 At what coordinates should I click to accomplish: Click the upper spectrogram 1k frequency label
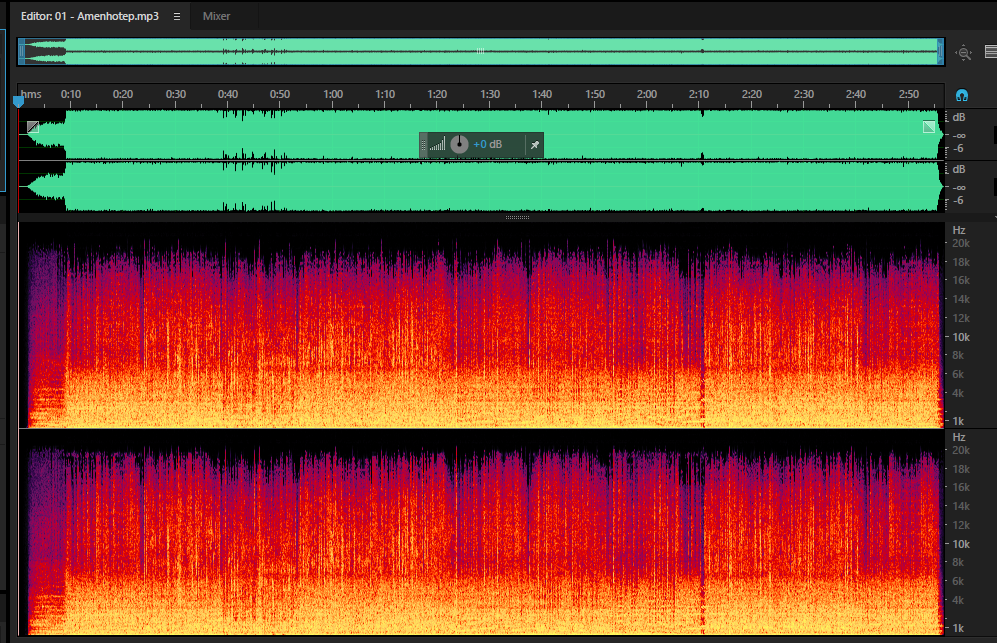coord(958,421)
